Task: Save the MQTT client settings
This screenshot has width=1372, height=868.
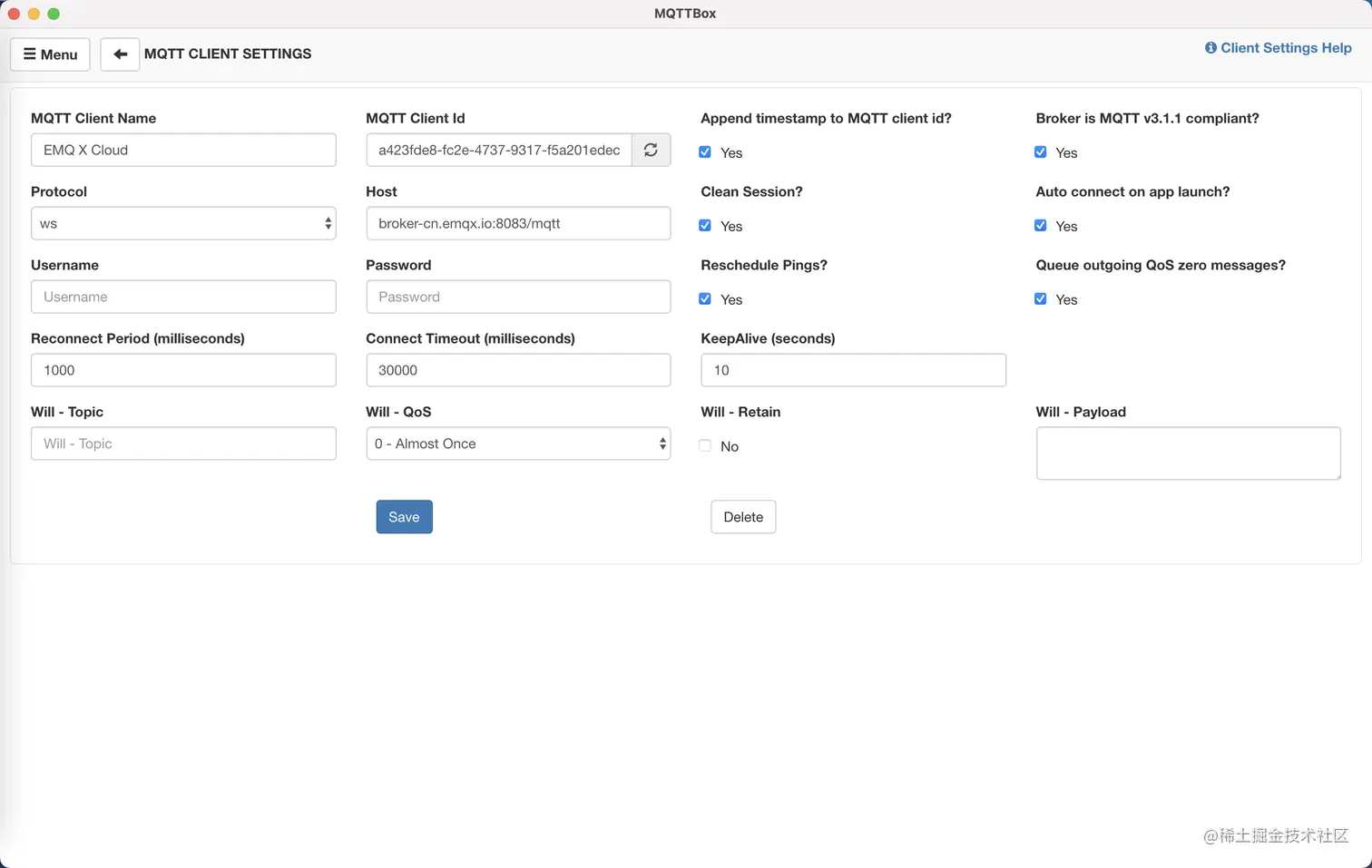Action: (404, 517)
